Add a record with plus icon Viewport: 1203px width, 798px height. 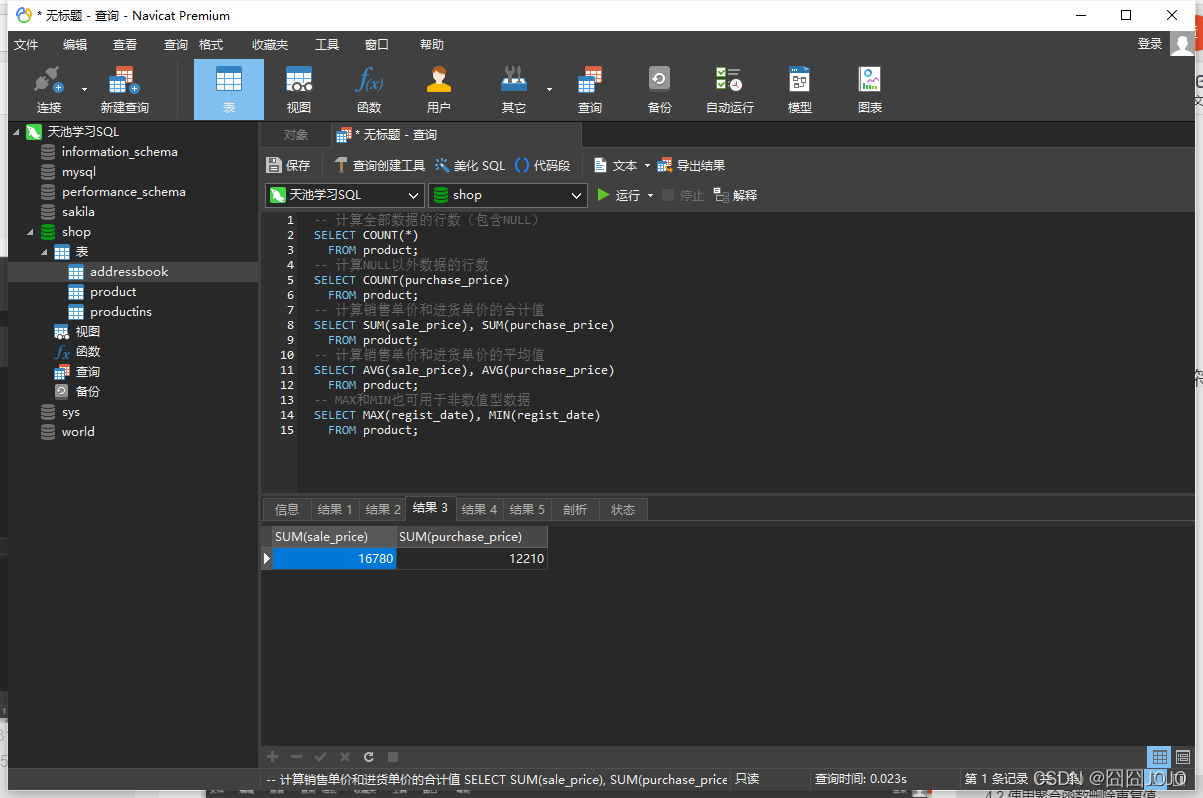click(272, 757)
